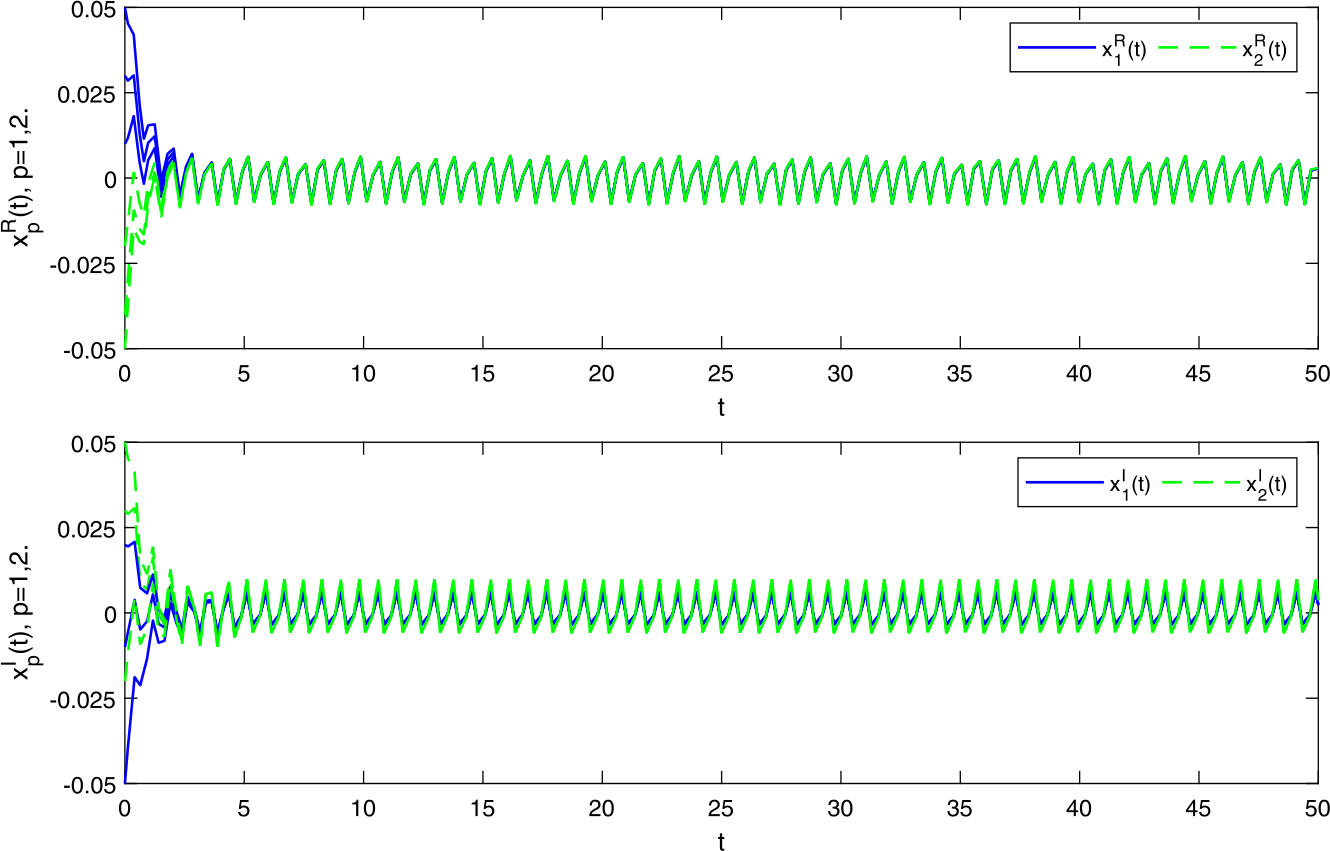Image resolution: width=1330 pixels, height=851 pixels.
Task: Click the t axis label under the xI plot
Action: (720, 841)
